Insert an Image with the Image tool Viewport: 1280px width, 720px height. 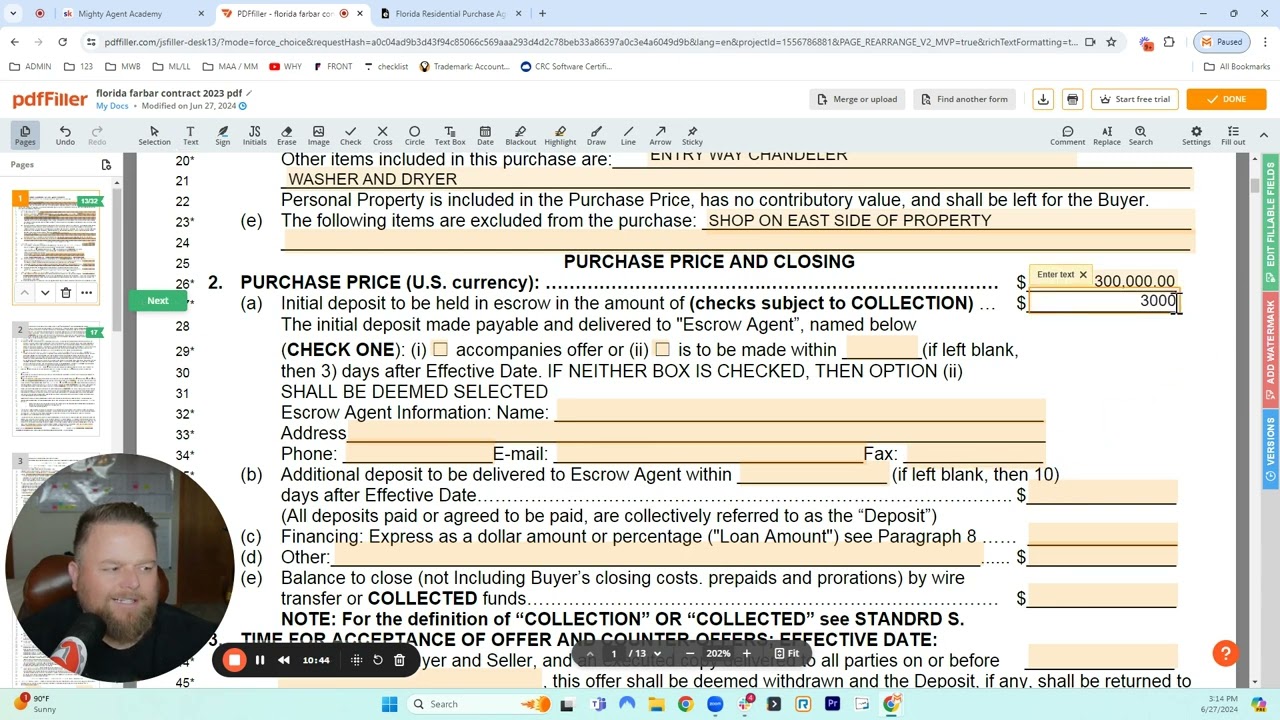318,135
